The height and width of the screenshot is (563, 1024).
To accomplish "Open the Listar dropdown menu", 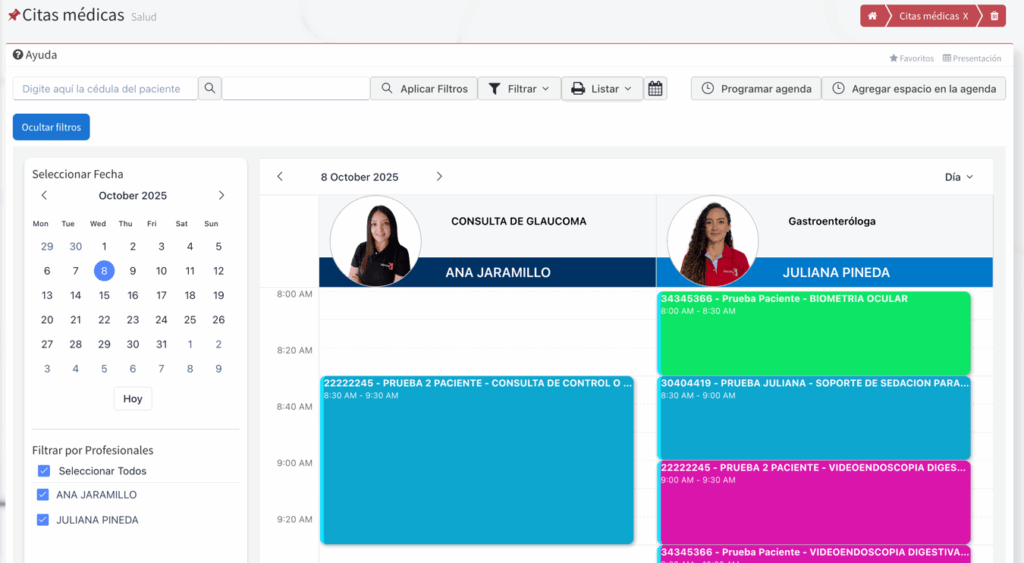I will click(x=601, y=89).
